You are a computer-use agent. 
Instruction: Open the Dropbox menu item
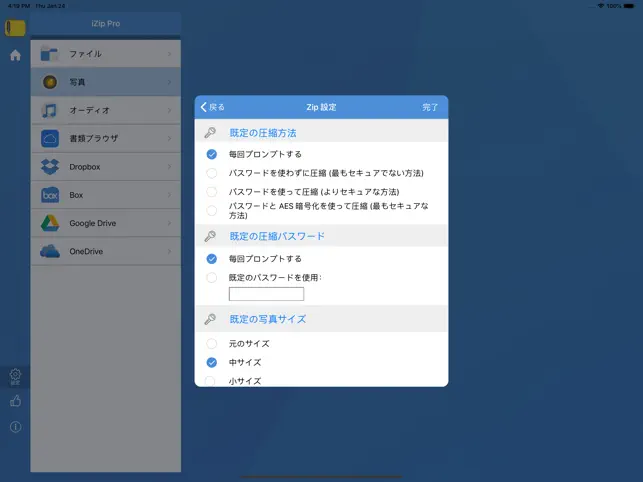106,167
